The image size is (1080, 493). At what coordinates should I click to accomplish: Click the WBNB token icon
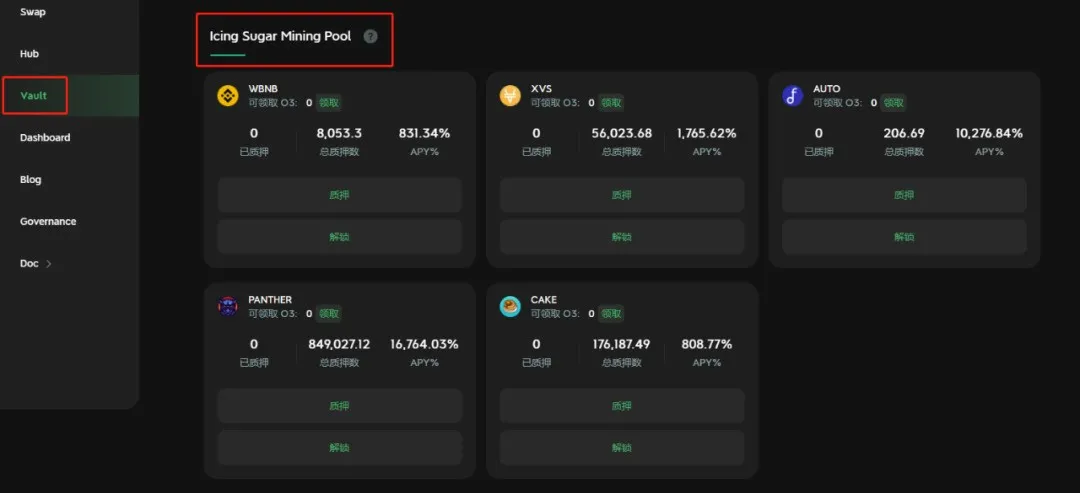228,95
